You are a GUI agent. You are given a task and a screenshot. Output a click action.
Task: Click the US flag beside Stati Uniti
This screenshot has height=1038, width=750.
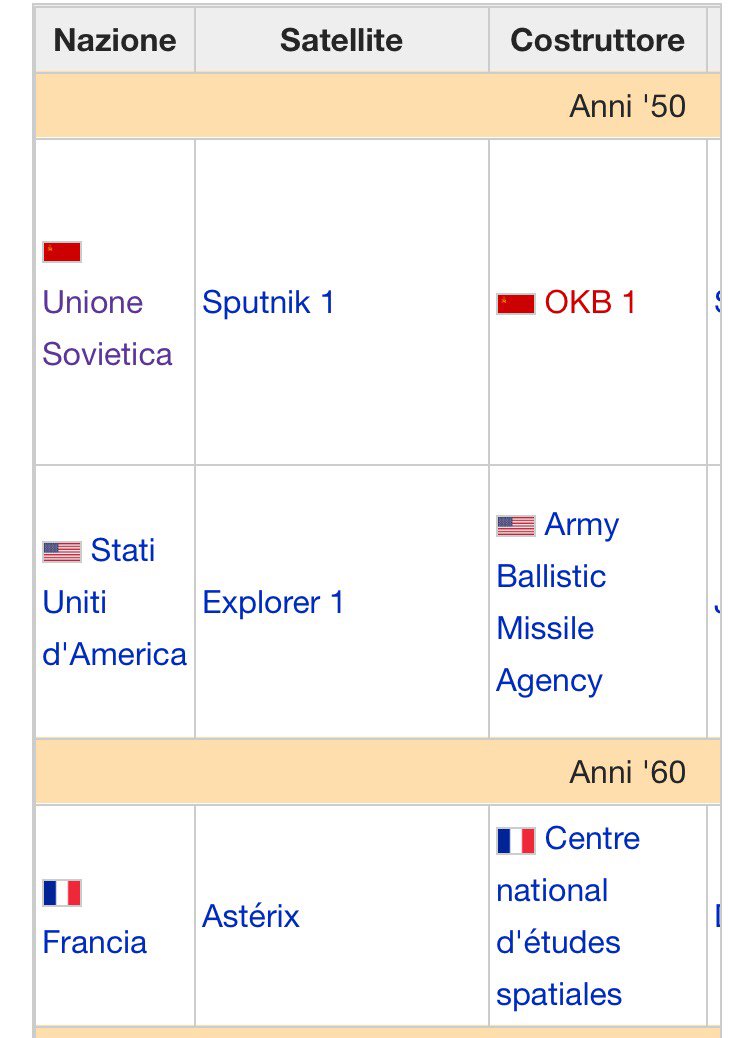click(62, 551)
